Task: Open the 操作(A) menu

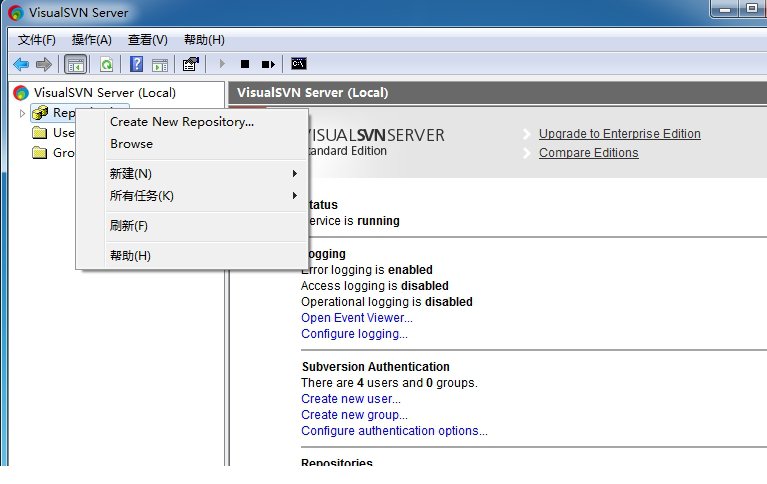Action: (x=91, y=40)
